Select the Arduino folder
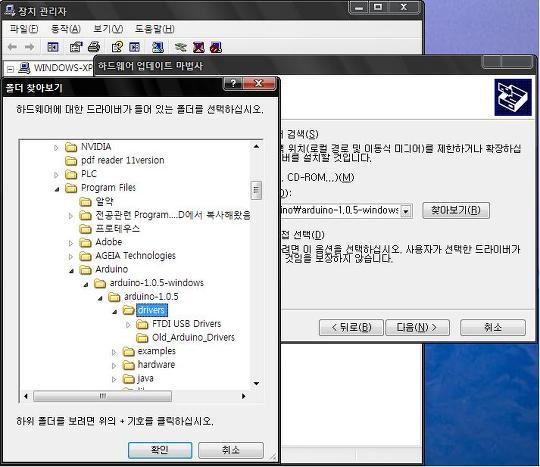Screen dimensions: 540x467 [x=111, y=269]
